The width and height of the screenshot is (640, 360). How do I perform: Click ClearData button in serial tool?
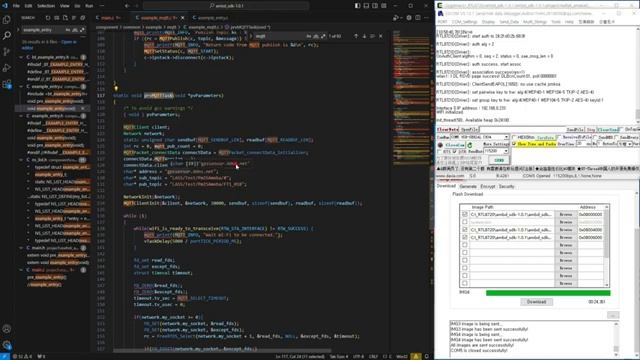point(447,129)
